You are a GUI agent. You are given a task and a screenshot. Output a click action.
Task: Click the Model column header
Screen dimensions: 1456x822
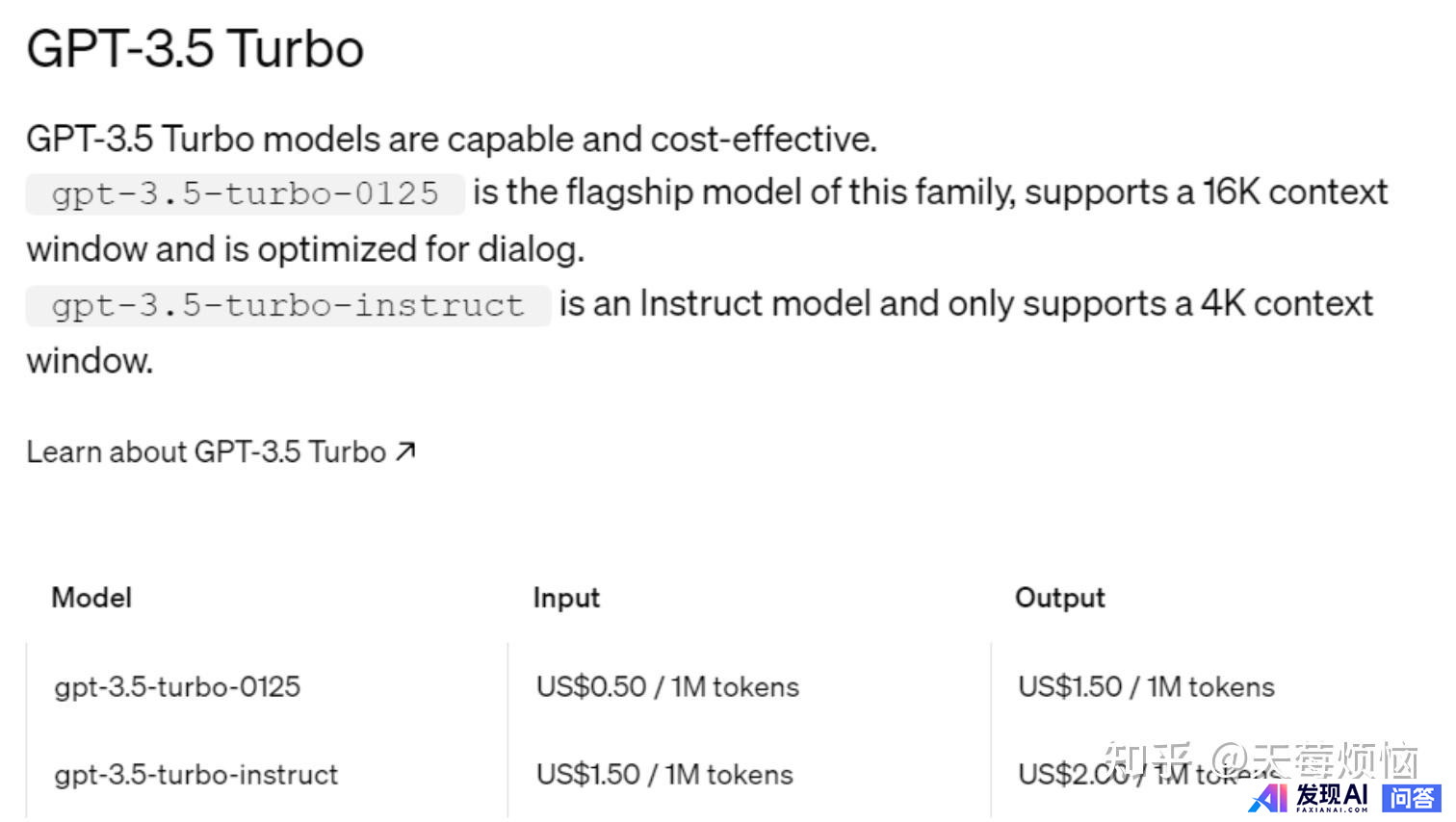[x=91, y=598]
